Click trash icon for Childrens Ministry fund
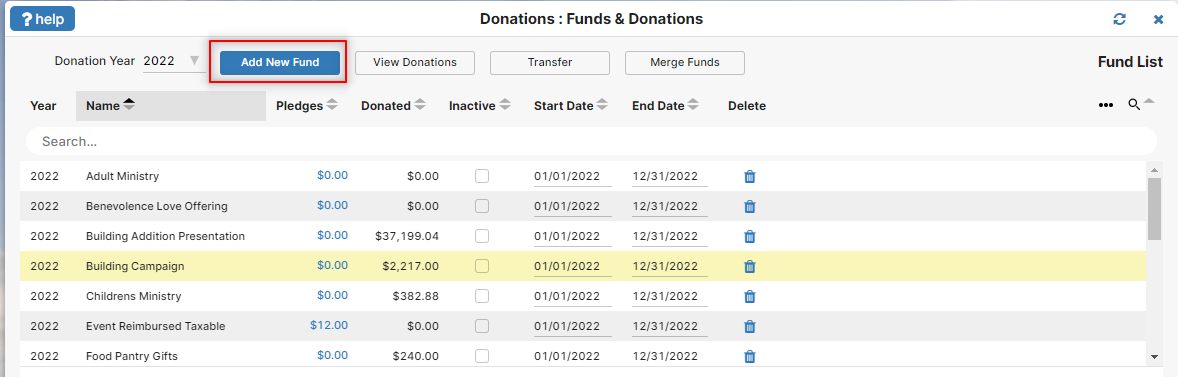The image size is (1178, 377). 749,297
